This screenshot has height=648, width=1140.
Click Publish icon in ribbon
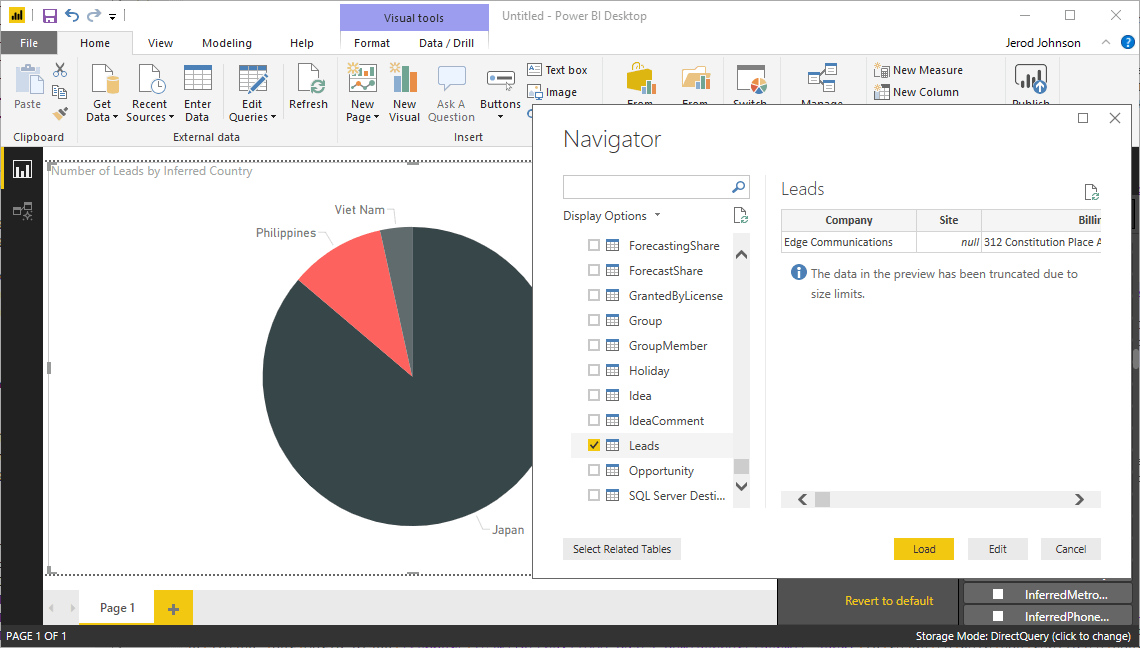click(1030, 79)
